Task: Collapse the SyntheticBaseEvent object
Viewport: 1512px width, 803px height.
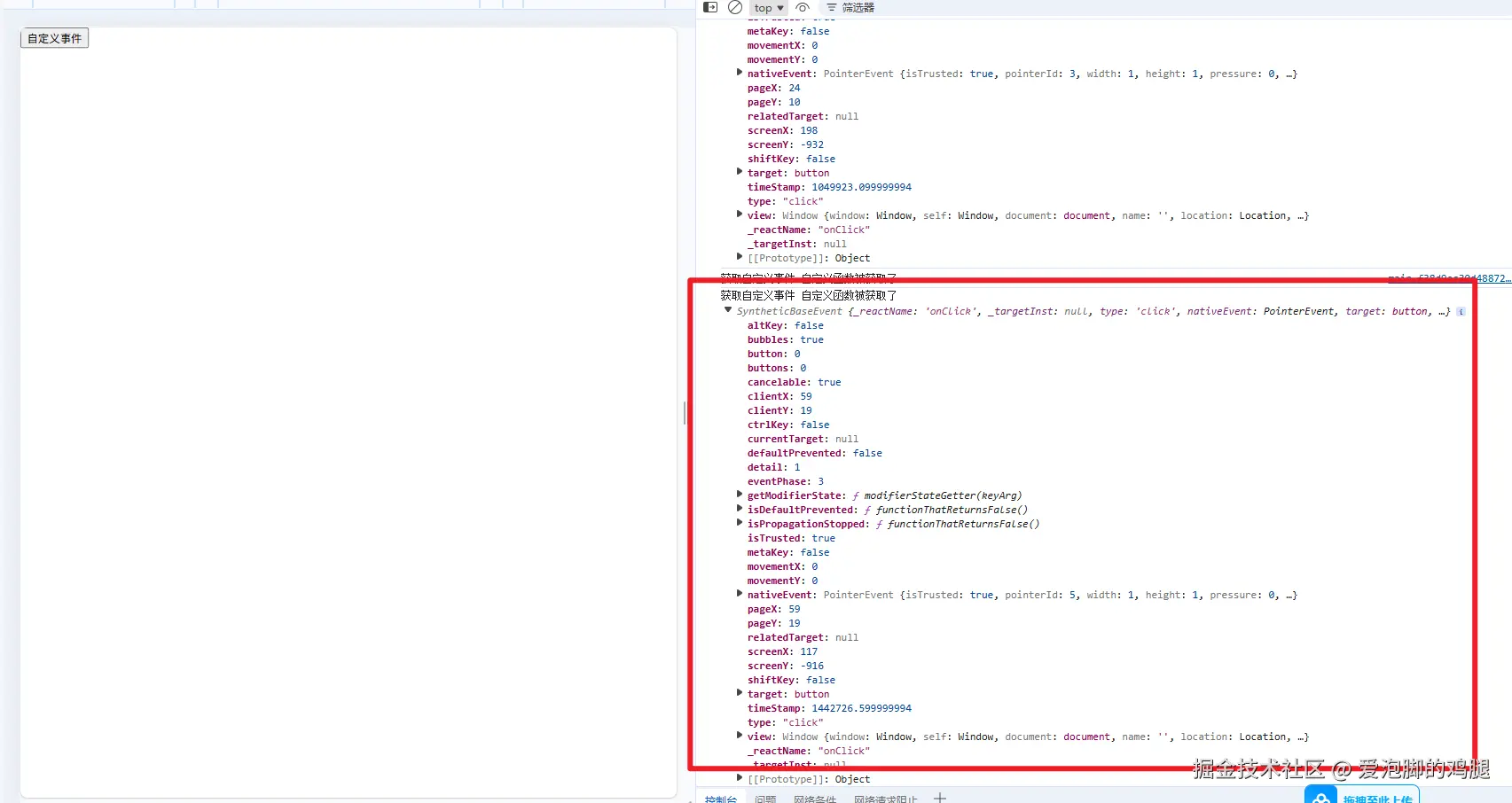Action: click(x=728, y=310)
